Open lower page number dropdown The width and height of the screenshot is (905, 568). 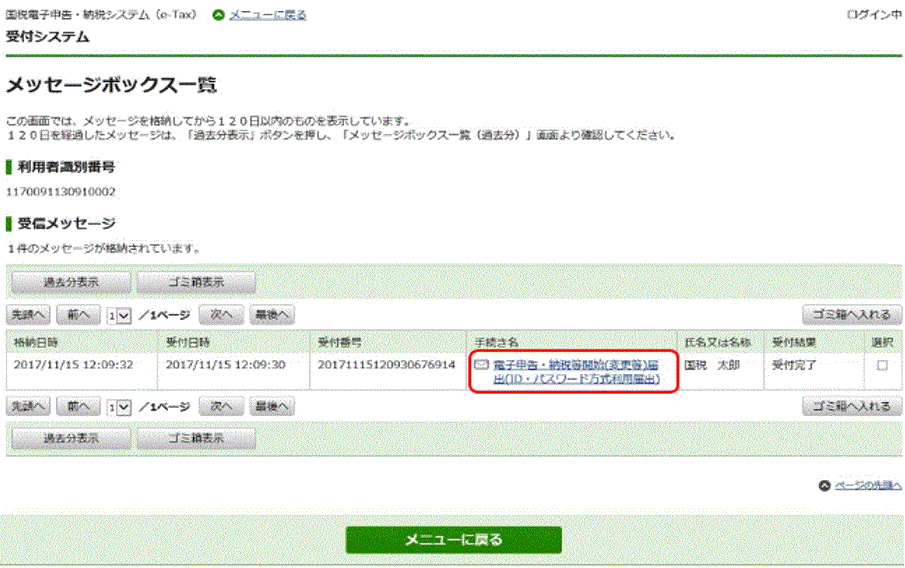click(x=119, y=408)
